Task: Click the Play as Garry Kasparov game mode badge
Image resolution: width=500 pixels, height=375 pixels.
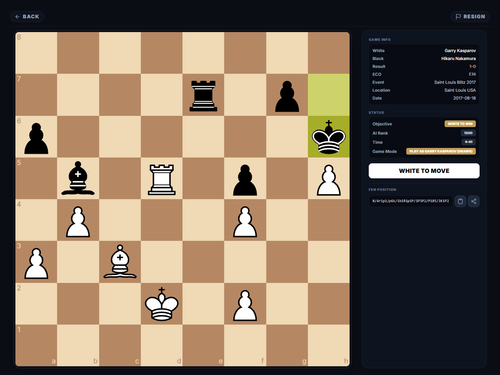Action: pos(441,151)
